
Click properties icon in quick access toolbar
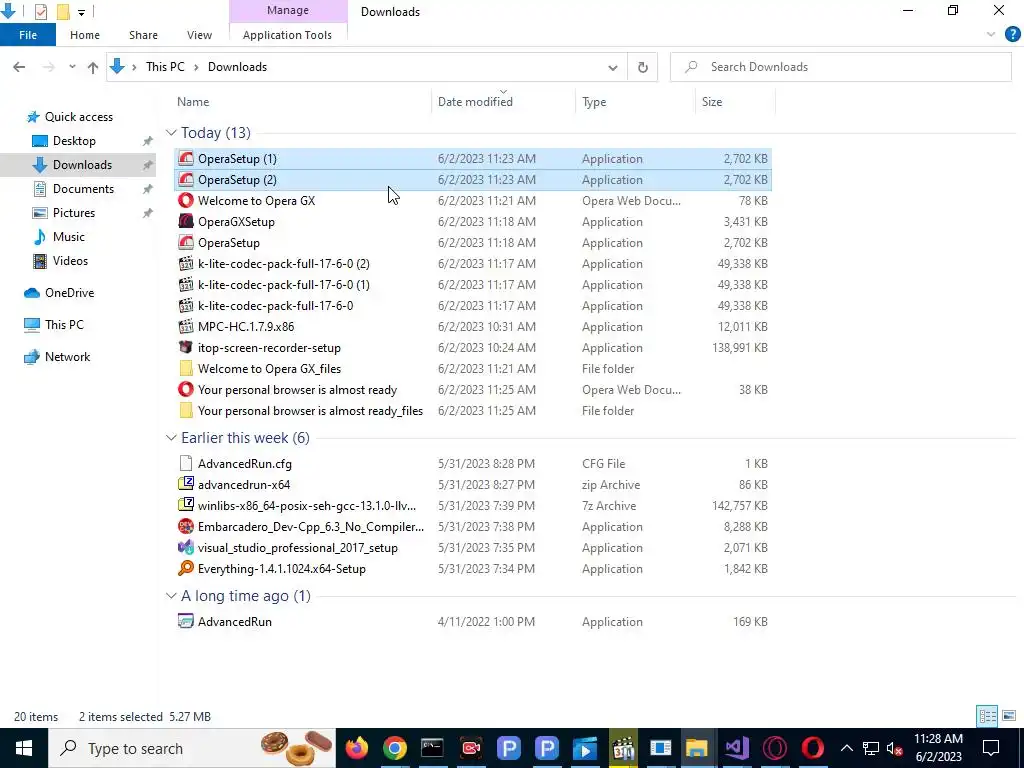pos(40,11)
